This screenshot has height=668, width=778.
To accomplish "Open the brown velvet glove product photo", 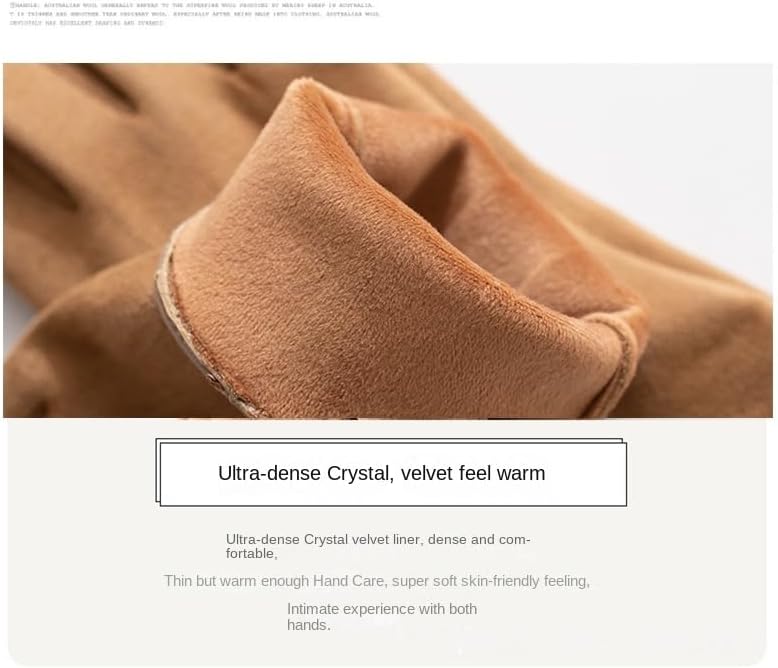I will click(x=388, y=241).
